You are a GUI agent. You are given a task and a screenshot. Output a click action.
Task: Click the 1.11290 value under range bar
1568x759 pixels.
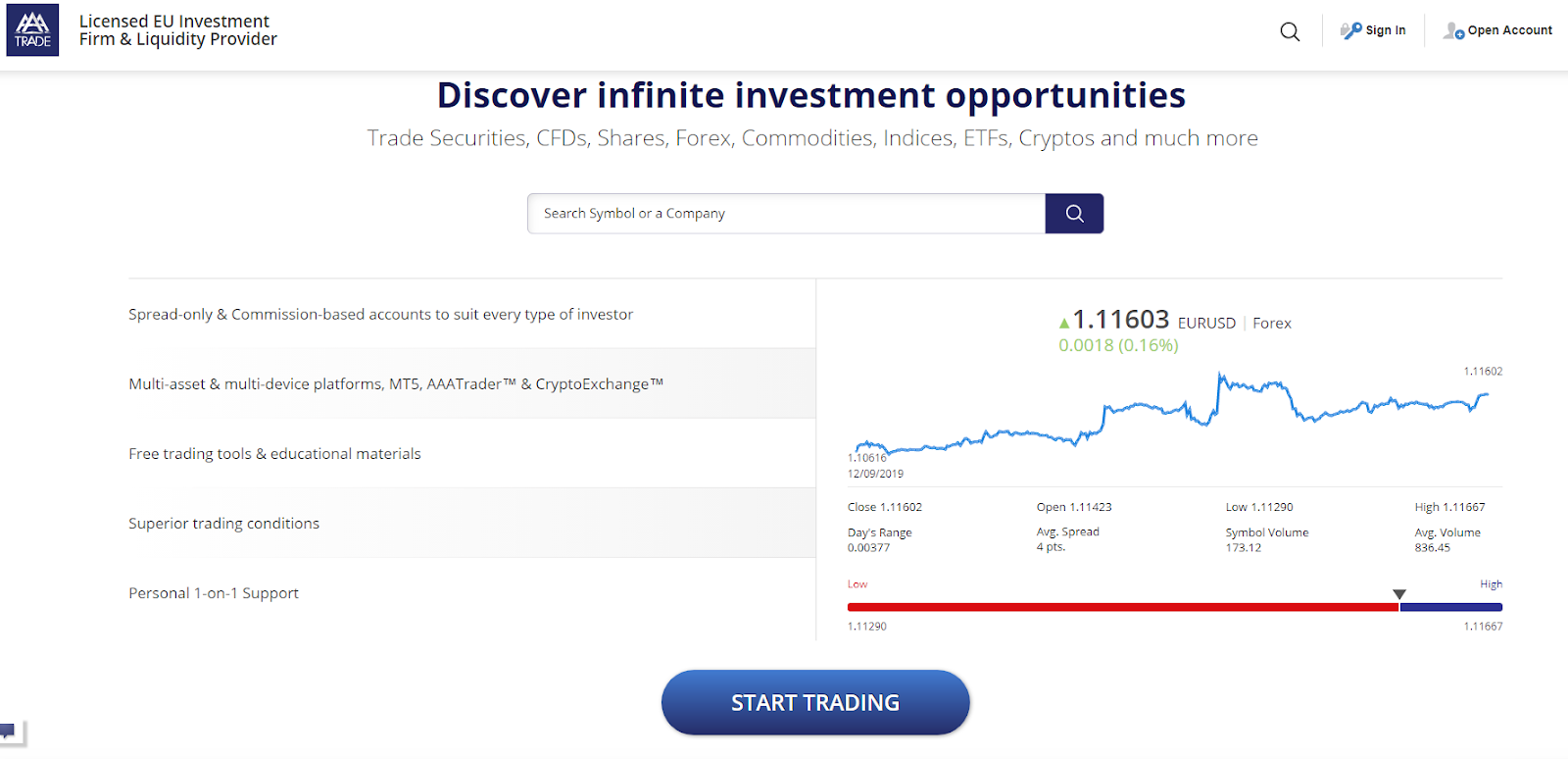tap(867, 627)
